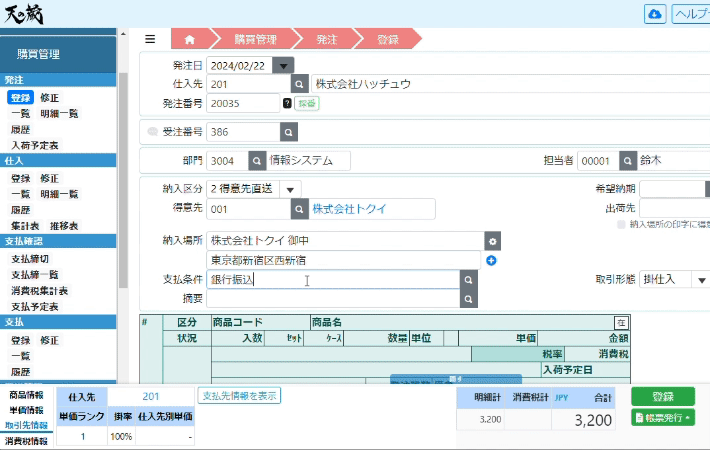Click the 出荷先 input field
This screenshot has width=710, height=450.
[x=675, y=209]
